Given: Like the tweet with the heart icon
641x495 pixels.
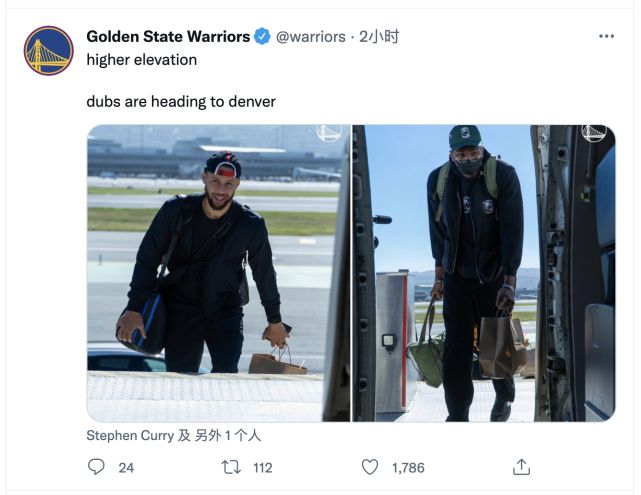Looking at the screenshot, I should coord(370,467).
